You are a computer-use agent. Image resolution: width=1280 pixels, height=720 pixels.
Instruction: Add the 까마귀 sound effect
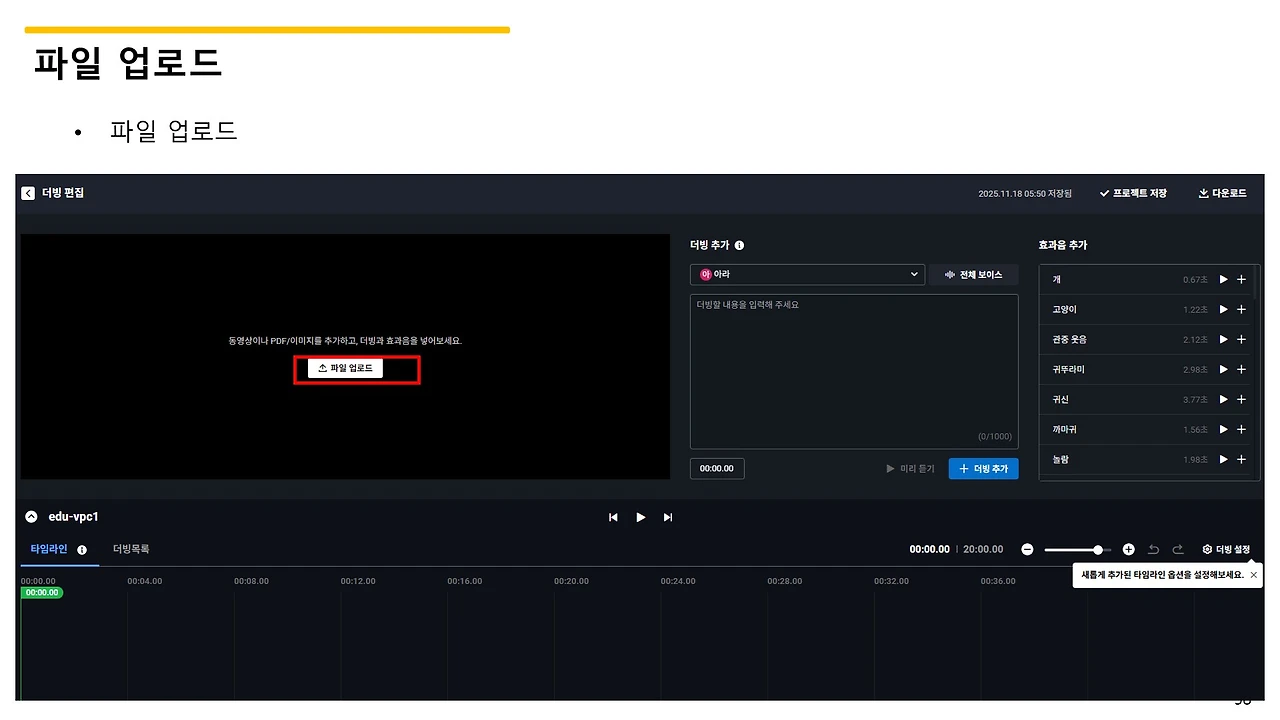(1241, 430)
